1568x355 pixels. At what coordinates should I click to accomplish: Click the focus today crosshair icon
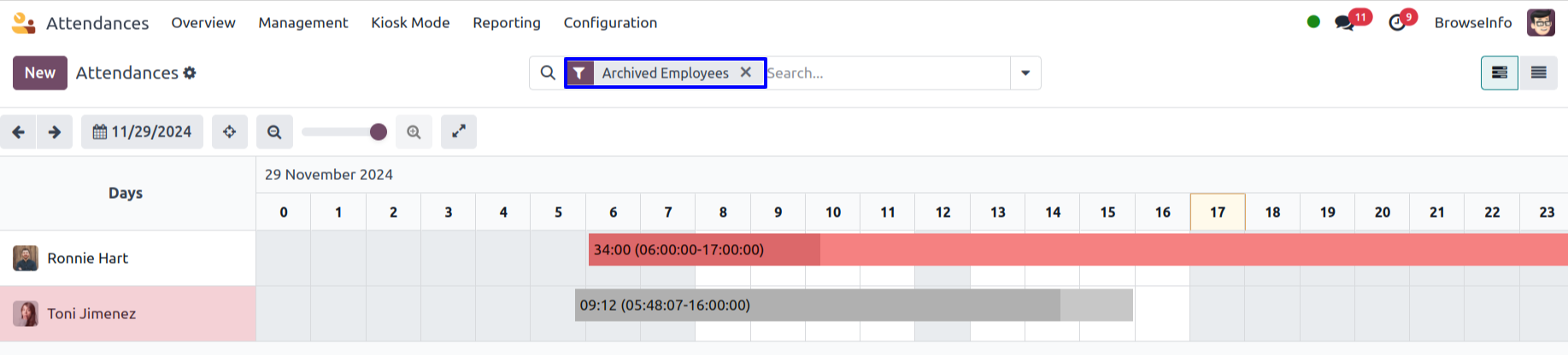tap(230, 132)
